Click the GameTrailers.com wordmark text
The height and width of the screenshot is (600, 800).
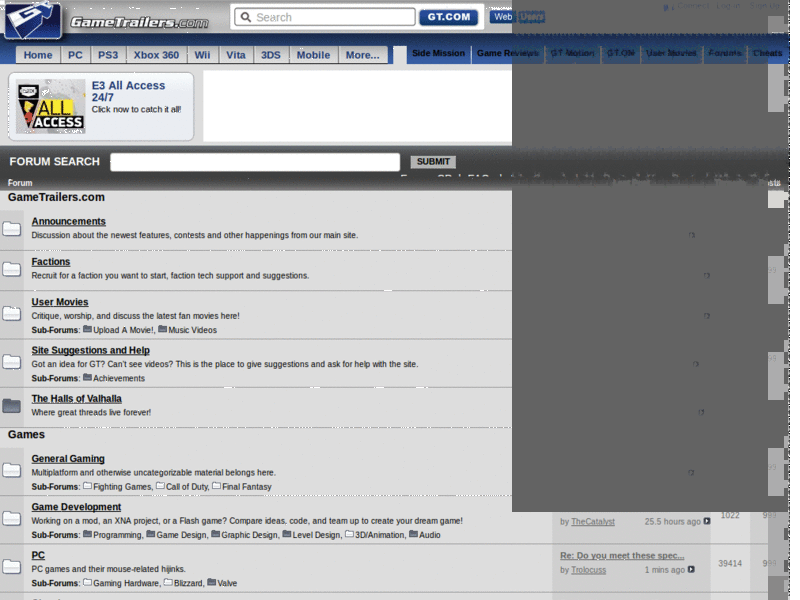[139, 22]
